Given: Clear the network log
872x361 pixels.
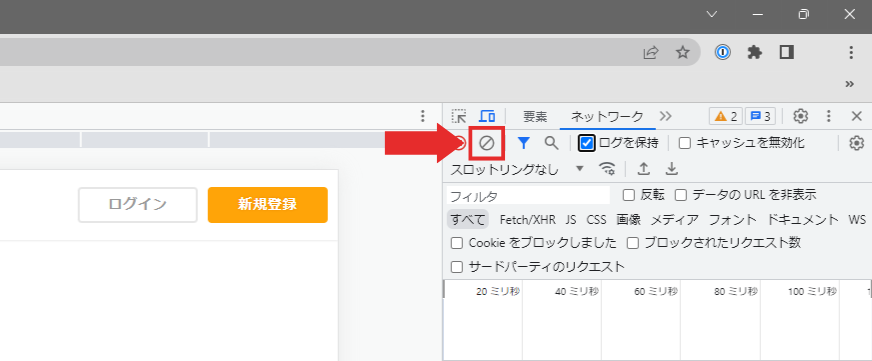Looking at the screenshot, I should pyautogui.click(x=487, y=144).
